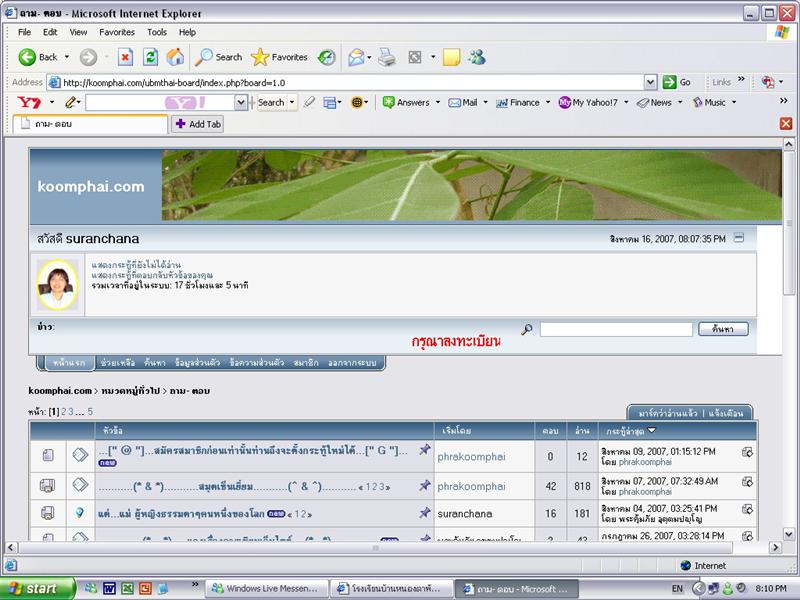The image size is (800, 600).
Task: Click the Forward arrow button
Action: pos(88,57)
